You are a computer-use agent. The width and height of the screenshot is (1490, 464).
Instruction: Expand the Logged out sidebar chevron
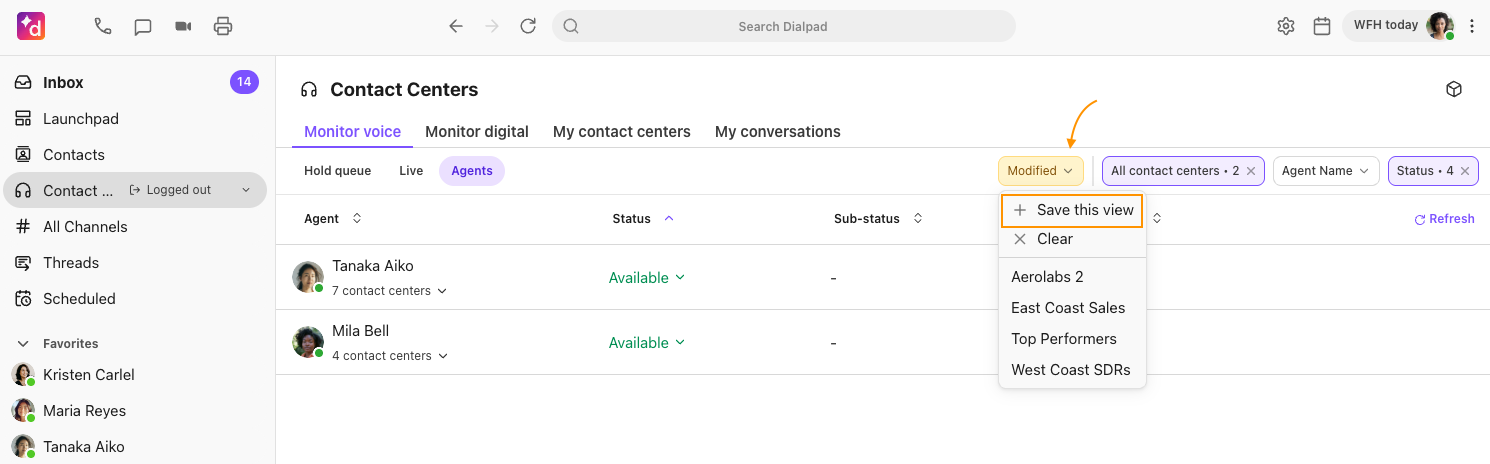[x=246, y=190]
